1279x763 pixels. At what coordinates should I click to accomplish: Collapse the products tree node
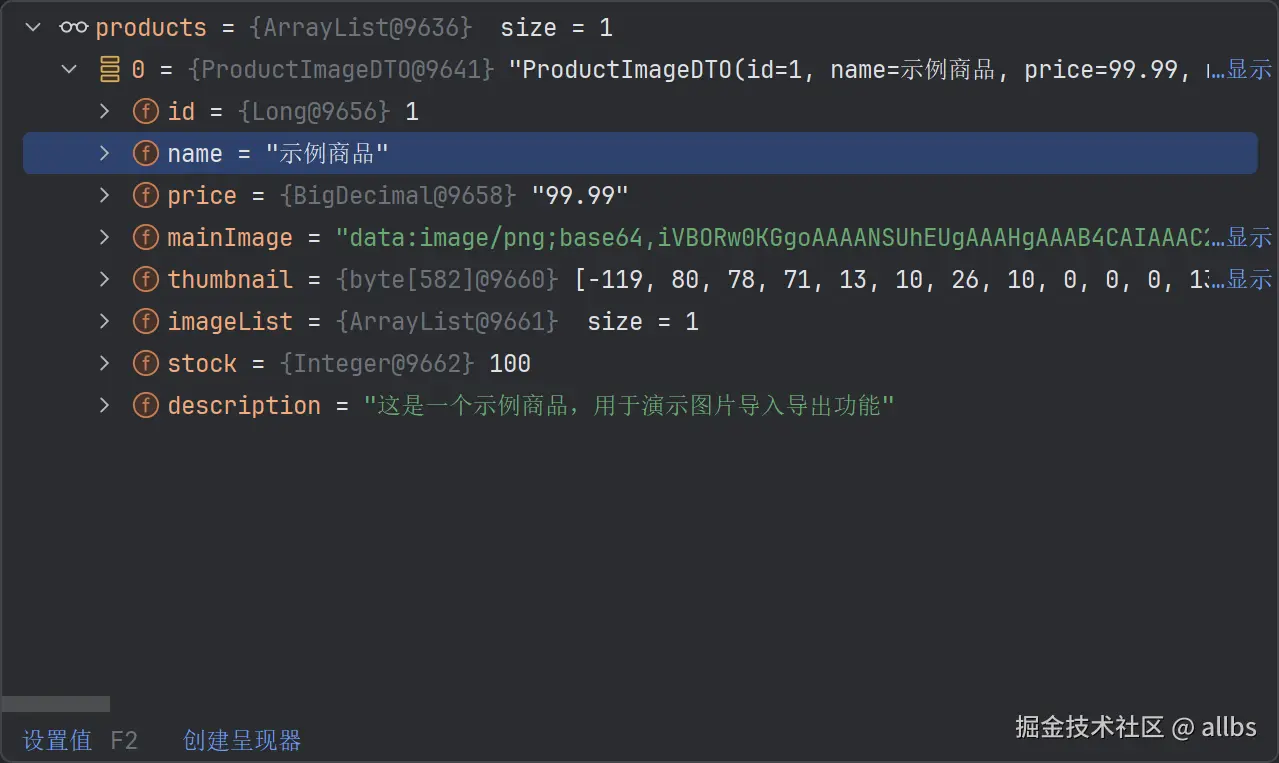[33, 27]
